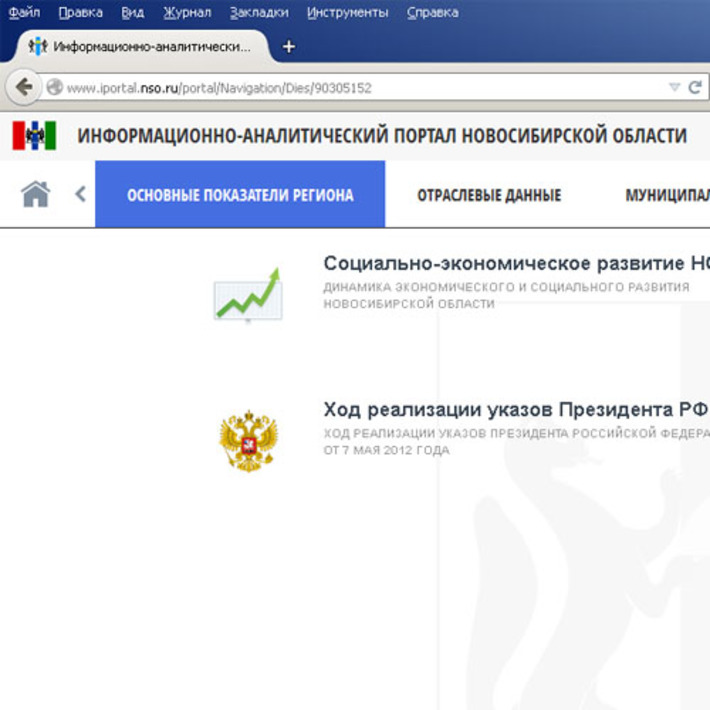Viewport: 710px width, 710px height.
Task: Click the site identity globe icon
Action: click(55, 87)
